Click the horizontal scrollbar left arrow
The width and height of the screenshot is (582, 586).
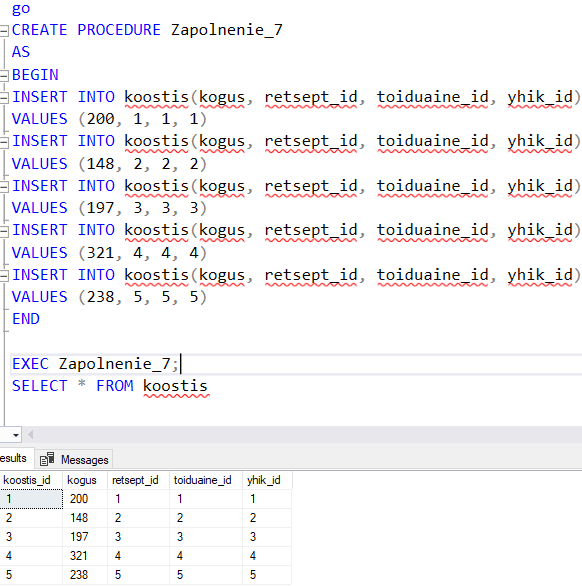click(31, 435)
